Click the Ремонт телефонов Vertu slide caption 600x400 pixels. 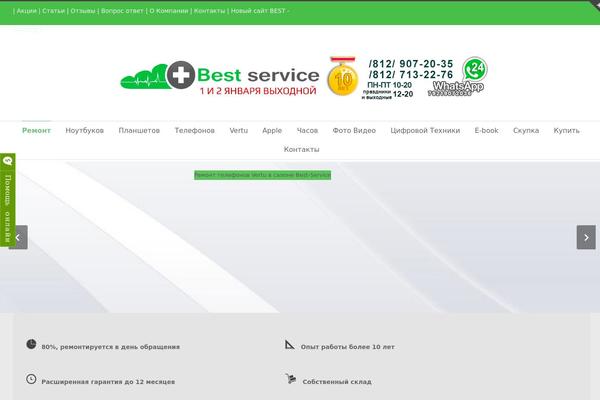point(262,175)
